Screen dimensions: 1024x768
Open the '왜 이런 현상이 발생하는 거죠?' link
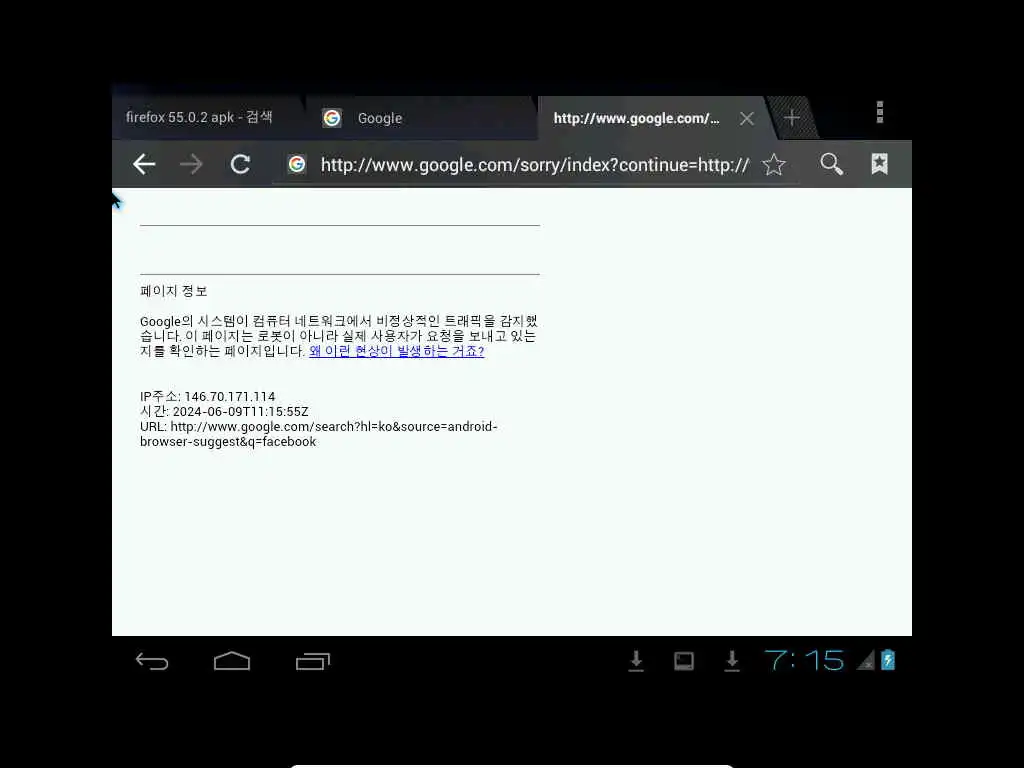tap(396, 351)
